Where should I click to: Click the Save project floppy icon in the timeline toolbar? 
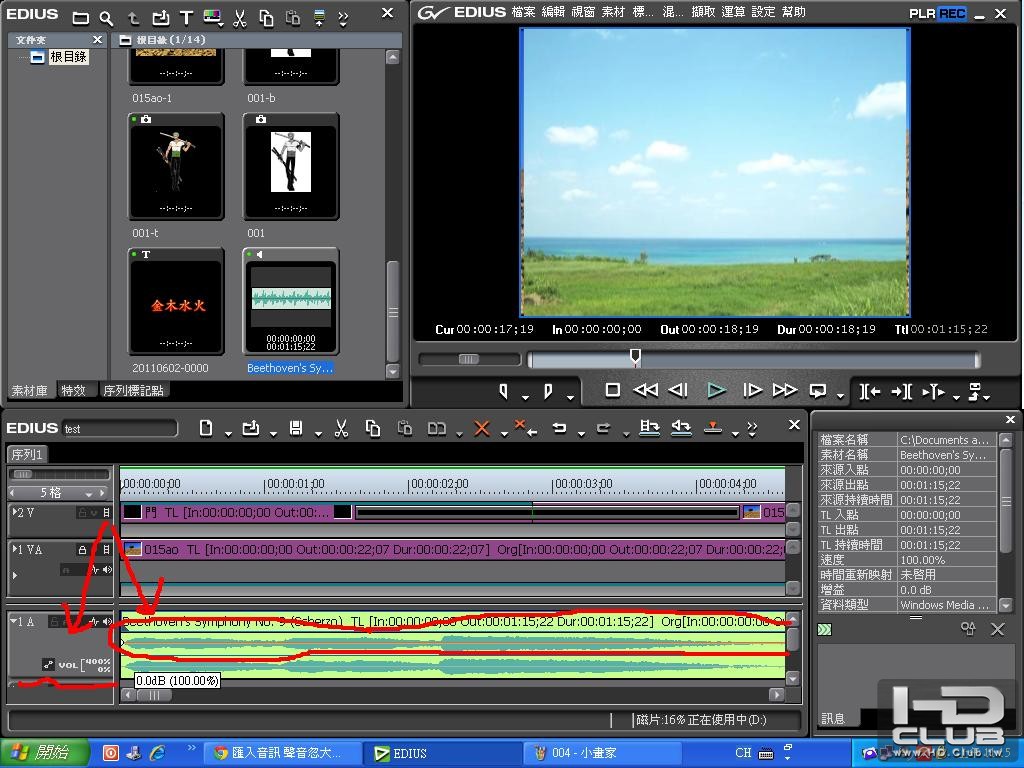pyautogui.click(x=296, y=428)
